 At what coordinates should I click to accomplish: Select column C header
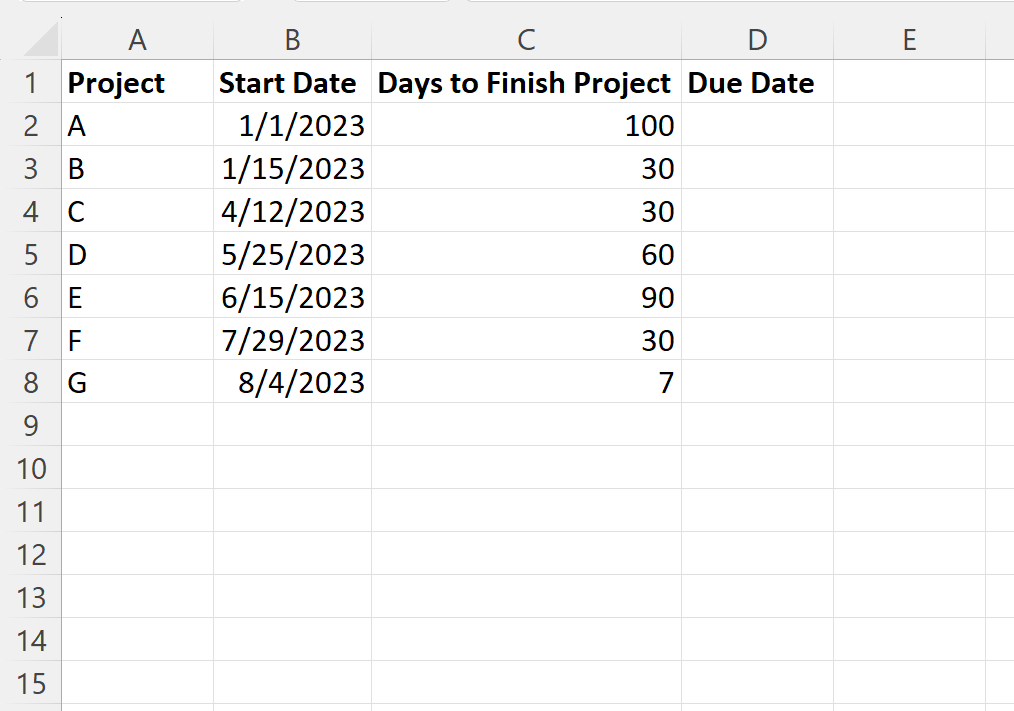(525, 40)
